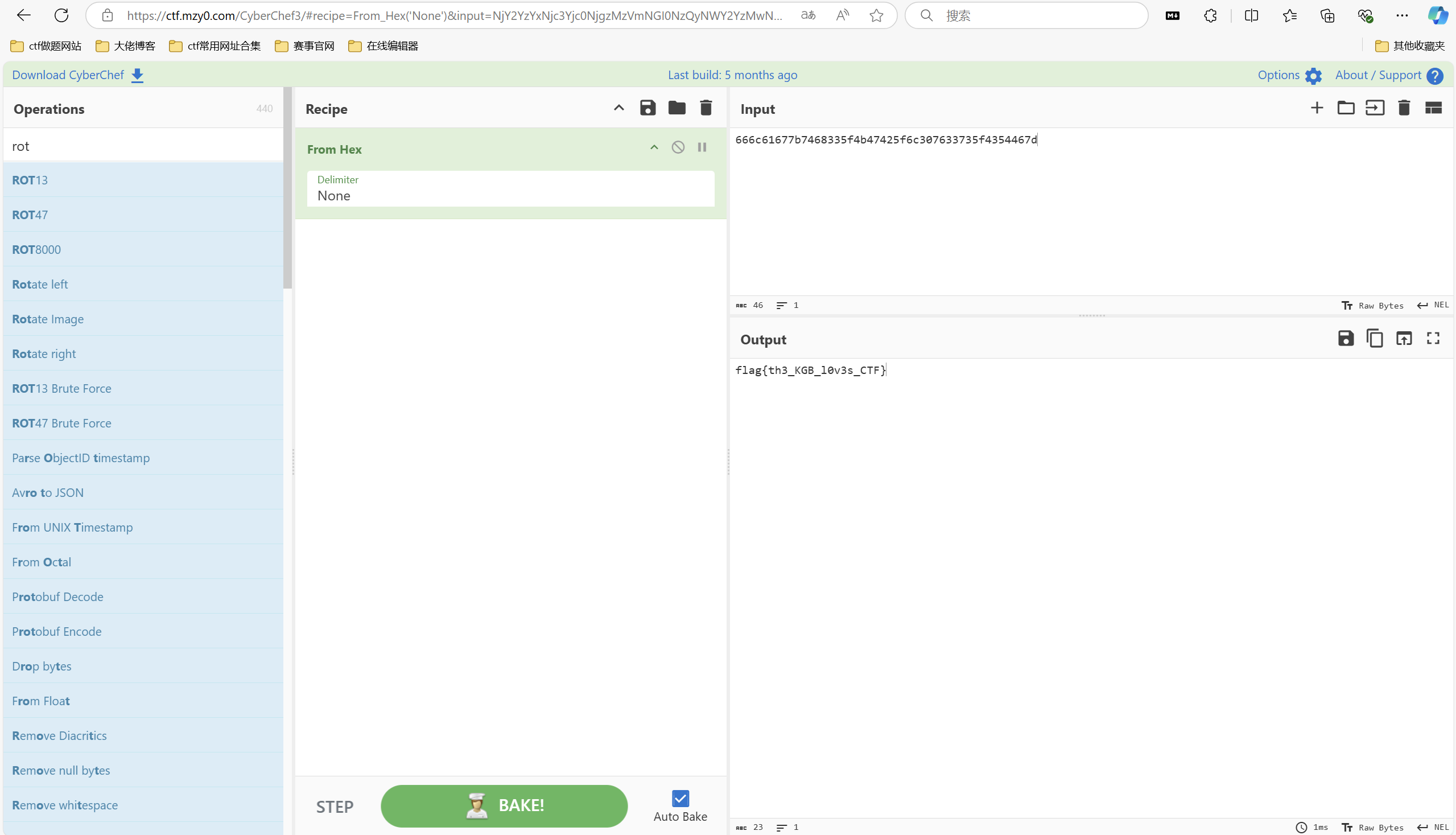The image size is (1456, 835).
Task: Click the operations list scrollbar
Action: point(287,188)
